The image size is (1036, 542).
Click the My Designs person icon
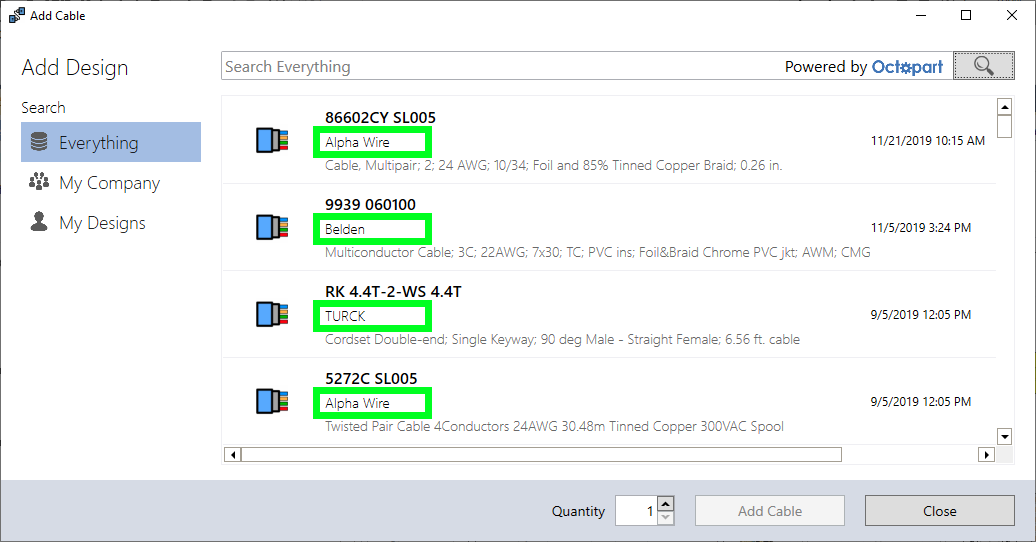click(39, 221)
